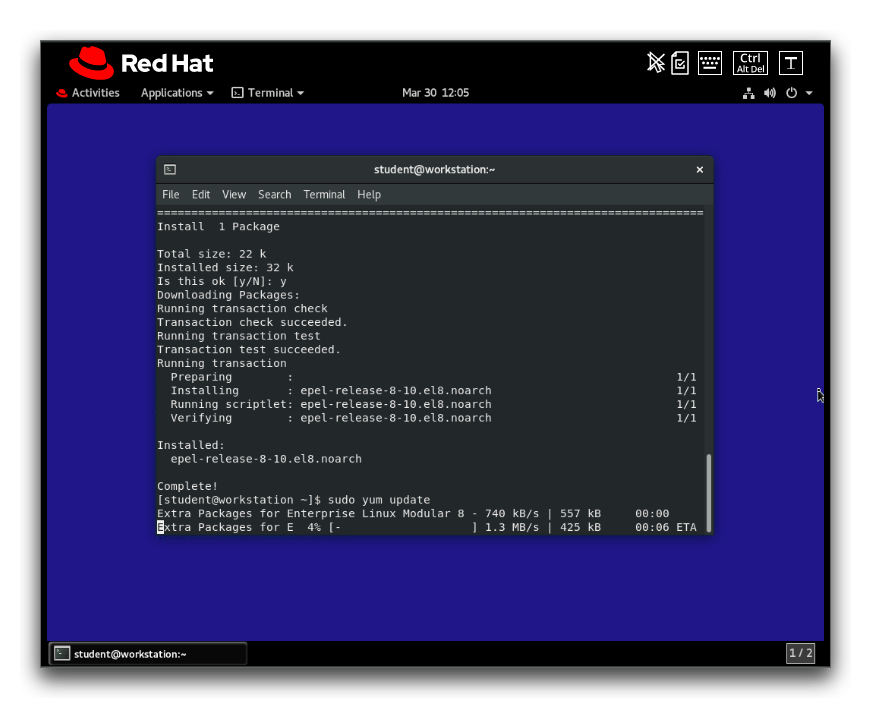
Task: Click the 'Running transaction test' line
Action: point(238,336)
